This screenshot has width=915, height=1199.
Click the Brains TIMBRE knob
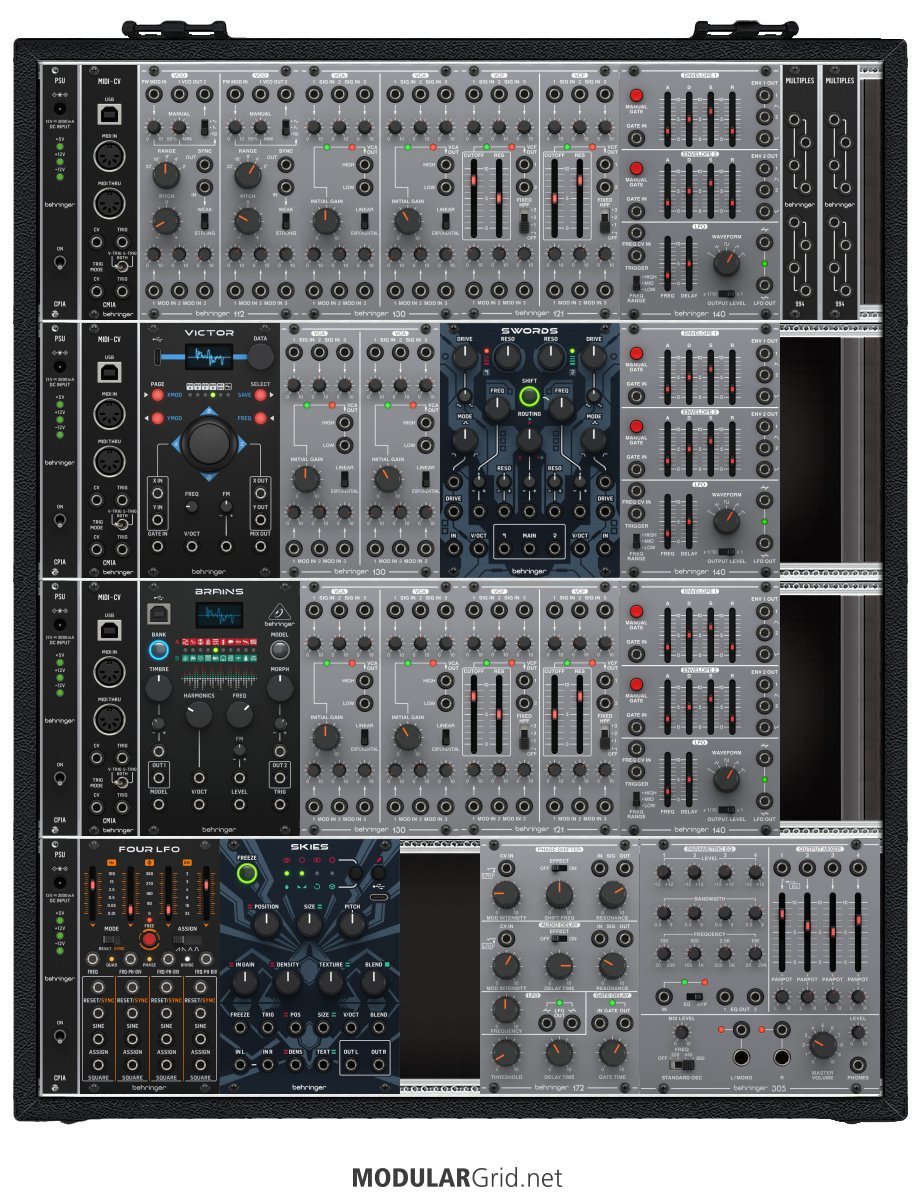point(158,687)
